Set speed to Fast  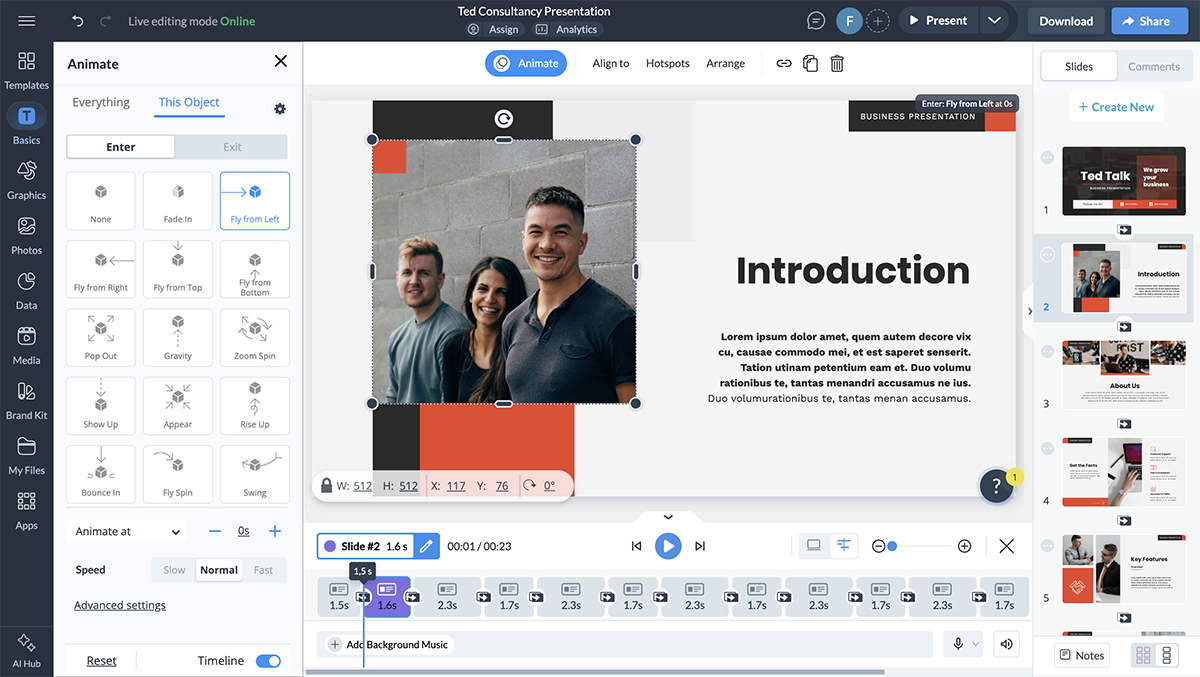[x=263, y=570]
